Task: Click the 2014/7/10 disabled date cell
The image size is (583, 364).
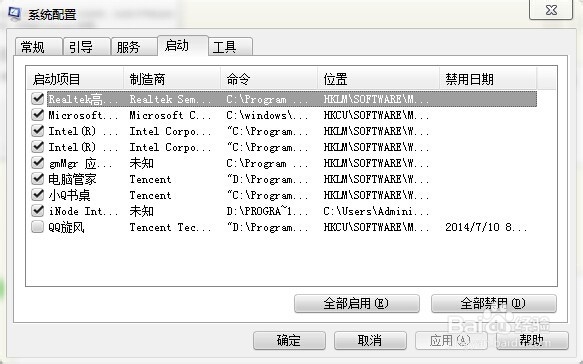Action: pos(486,227)
